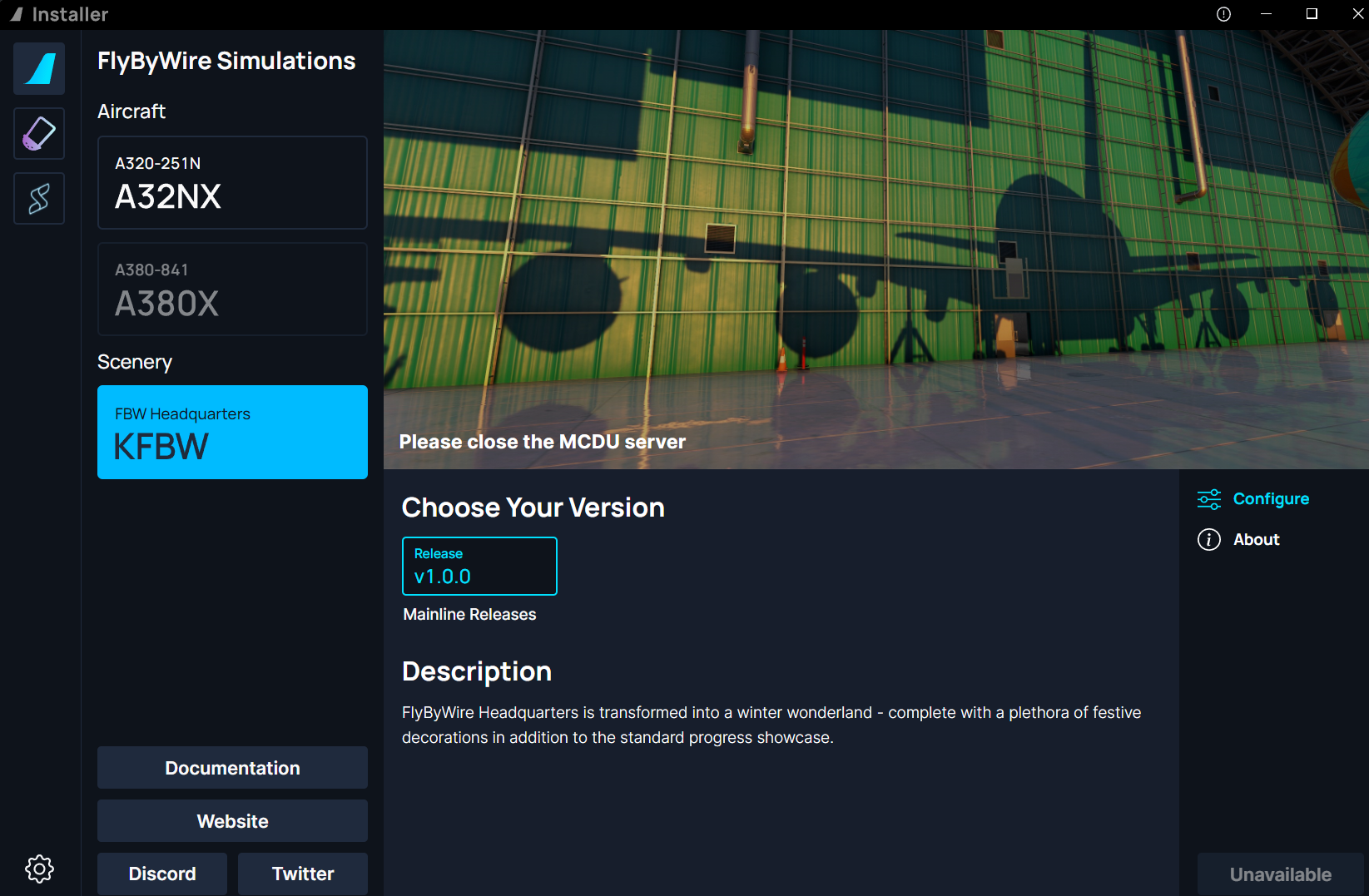Open the Twitter button
Viewport: 1369px width, 896px height.
(303, 874)
